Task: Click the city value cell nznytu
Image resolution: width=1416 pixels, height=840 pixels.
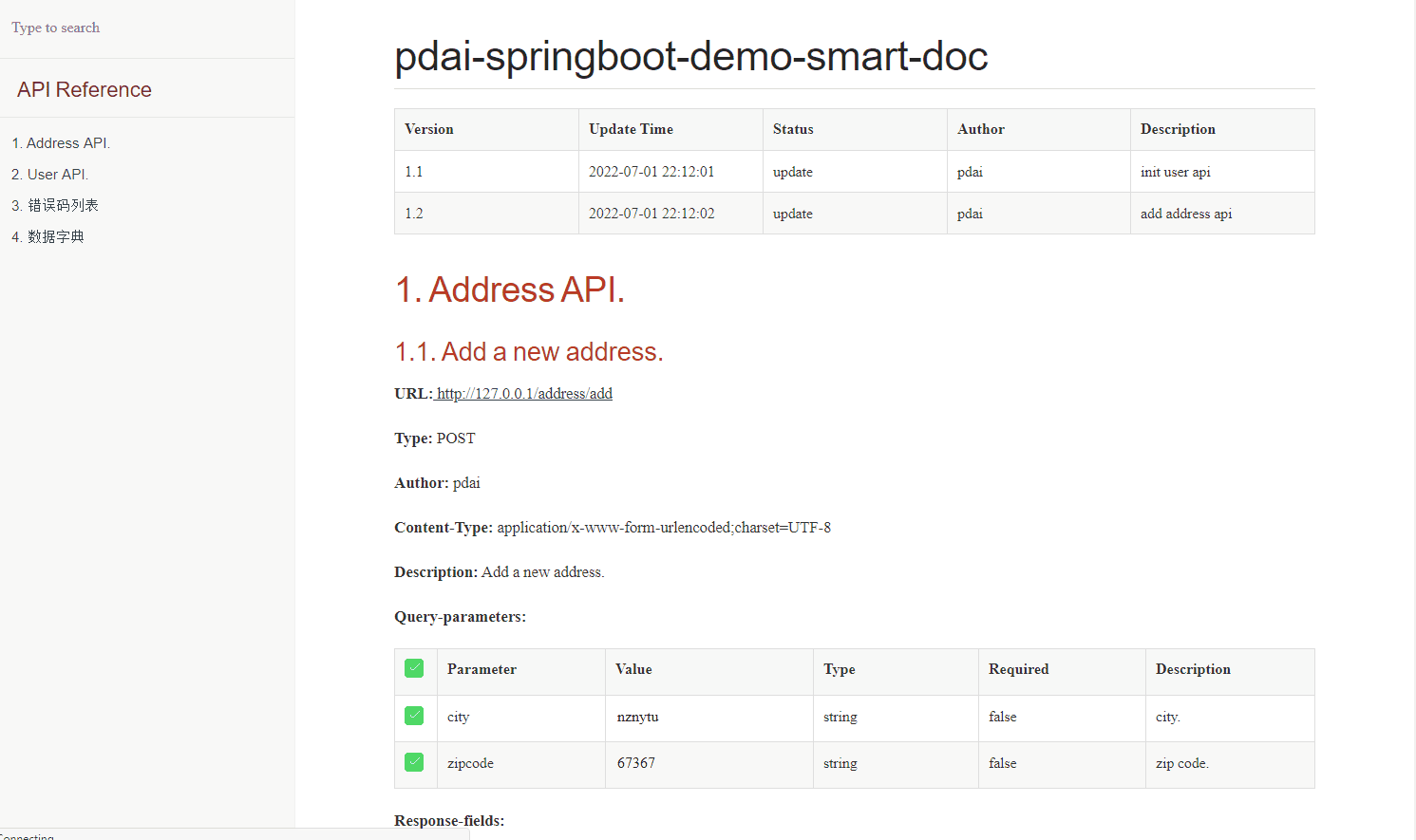Action: [637, 718]
